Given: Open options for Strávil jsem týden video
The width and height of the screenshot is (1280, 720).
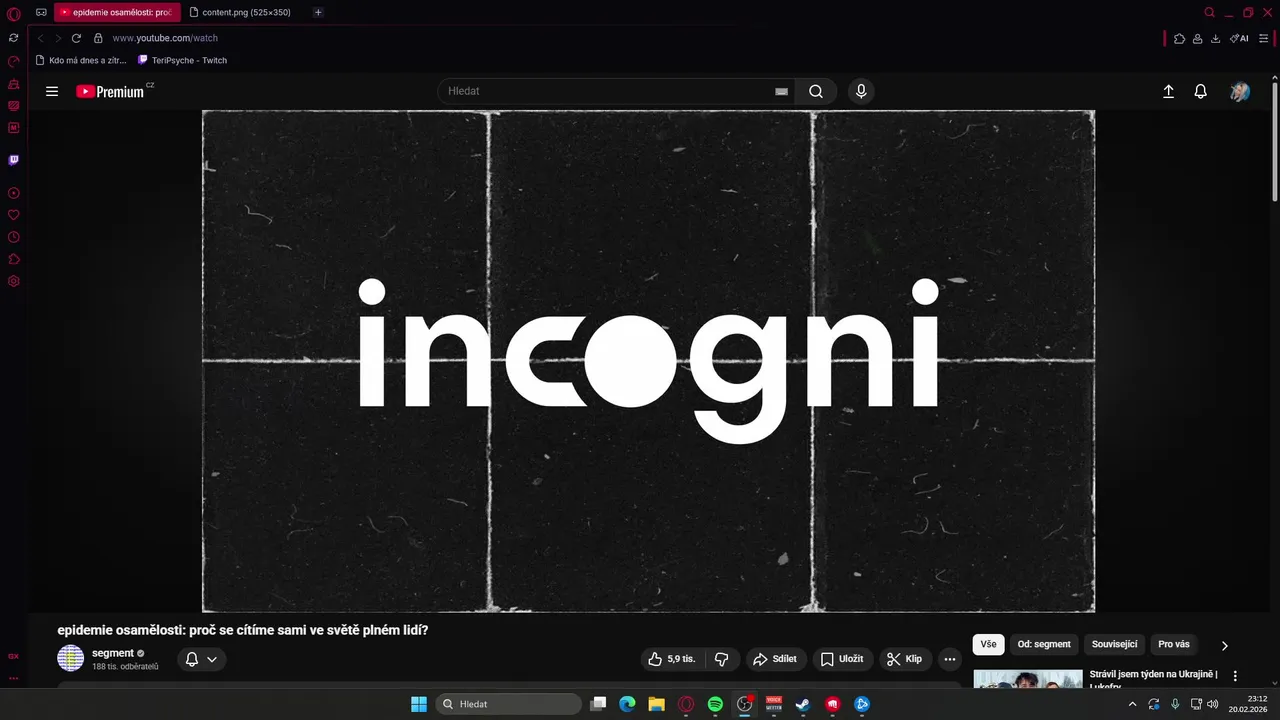Looking at the screenshot, I should tap(1235, 676).
